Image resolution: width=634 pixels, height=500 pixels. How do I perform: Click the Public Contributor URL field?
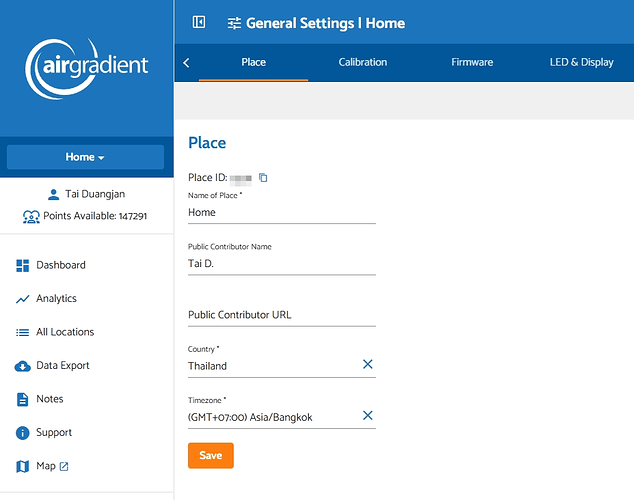click(282, 315)
